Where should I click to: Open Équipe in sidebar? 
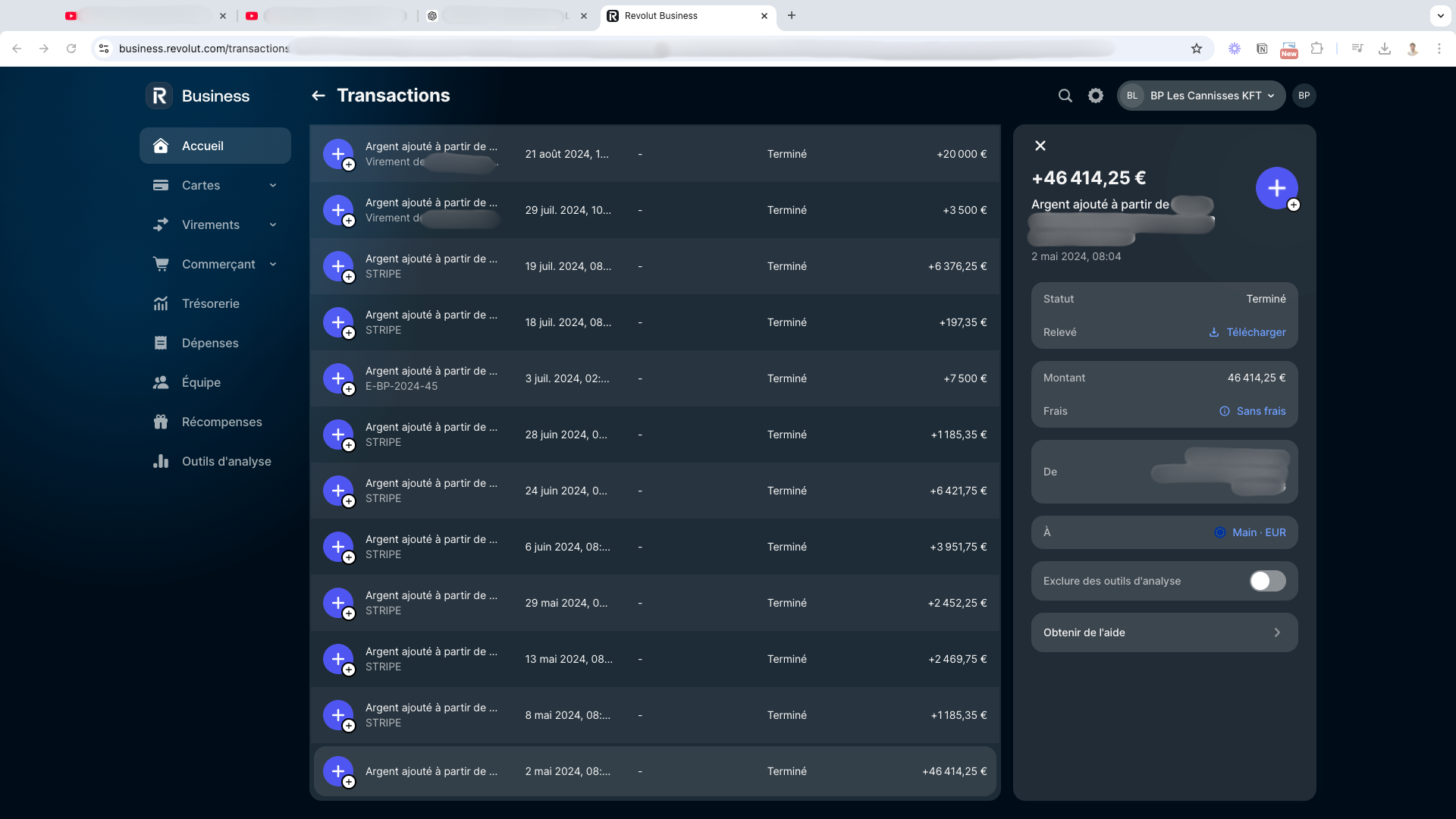pyautogui.click(x=215, y=382)
